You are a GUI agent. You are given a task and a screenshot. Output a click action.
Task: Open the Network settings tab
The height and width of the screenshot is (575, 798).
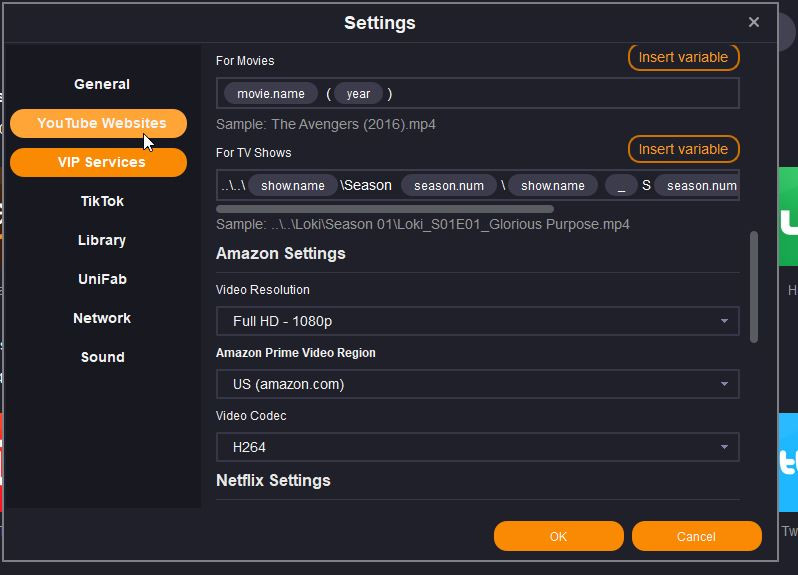102,318
